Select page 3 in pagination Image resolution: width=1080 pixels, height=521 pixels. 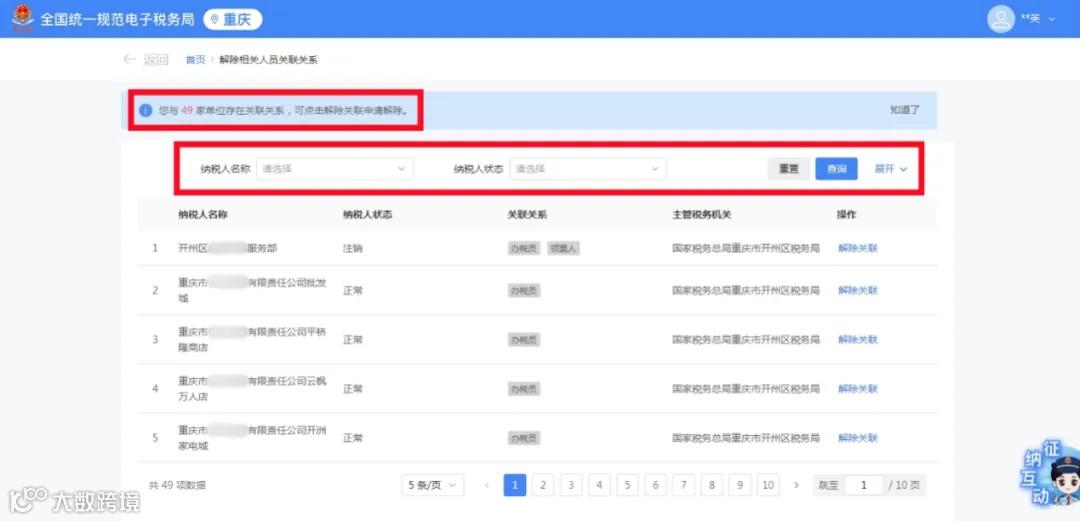coord(571,485)
